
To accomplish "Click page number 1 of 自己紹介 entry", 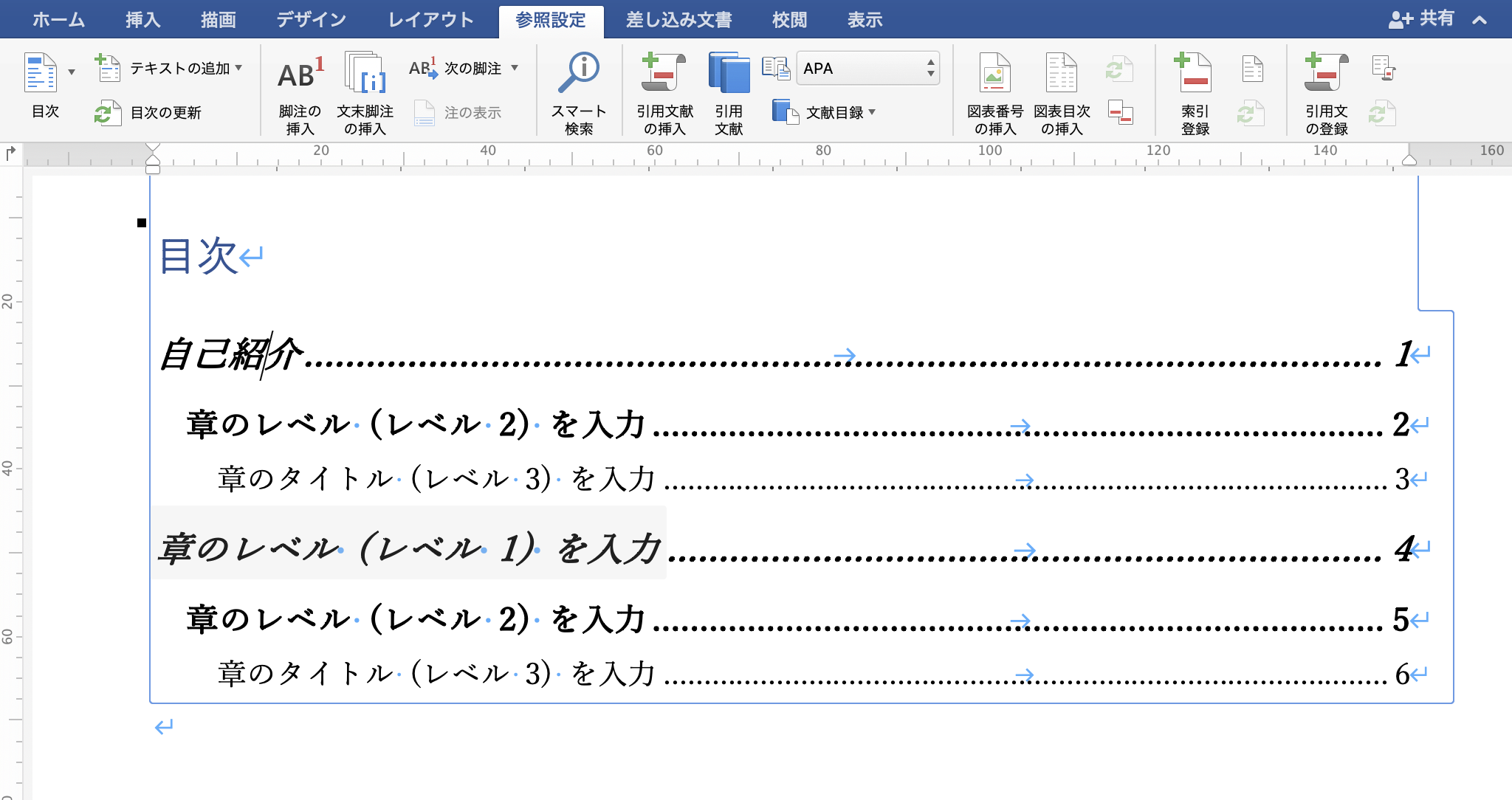I will pyautogui.click(x=1403, y=354).
